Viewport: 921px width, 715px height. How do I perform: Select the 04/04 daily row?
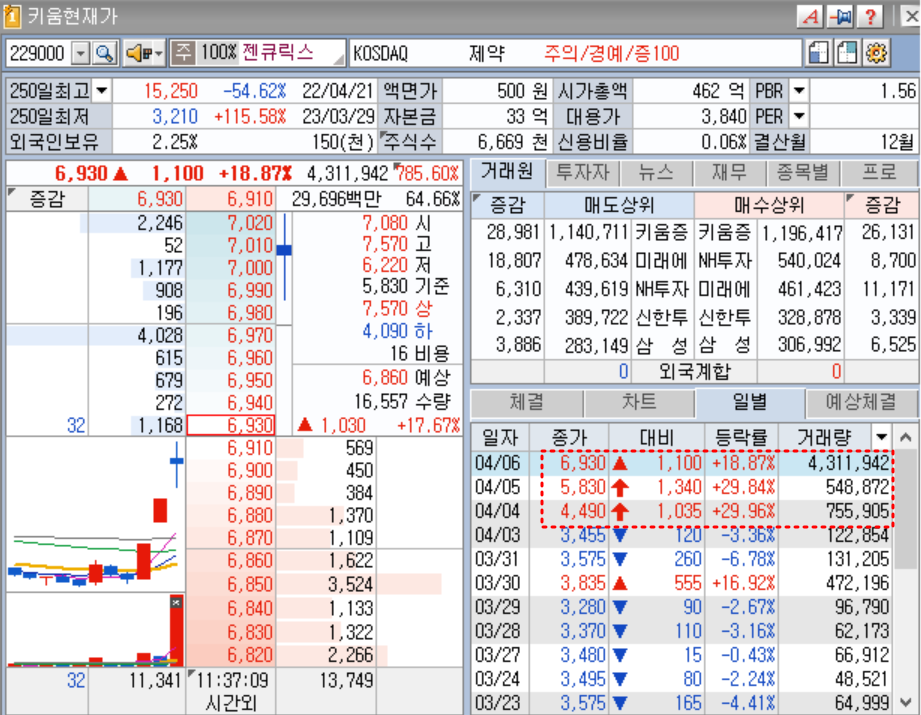[x=685, y=511]
